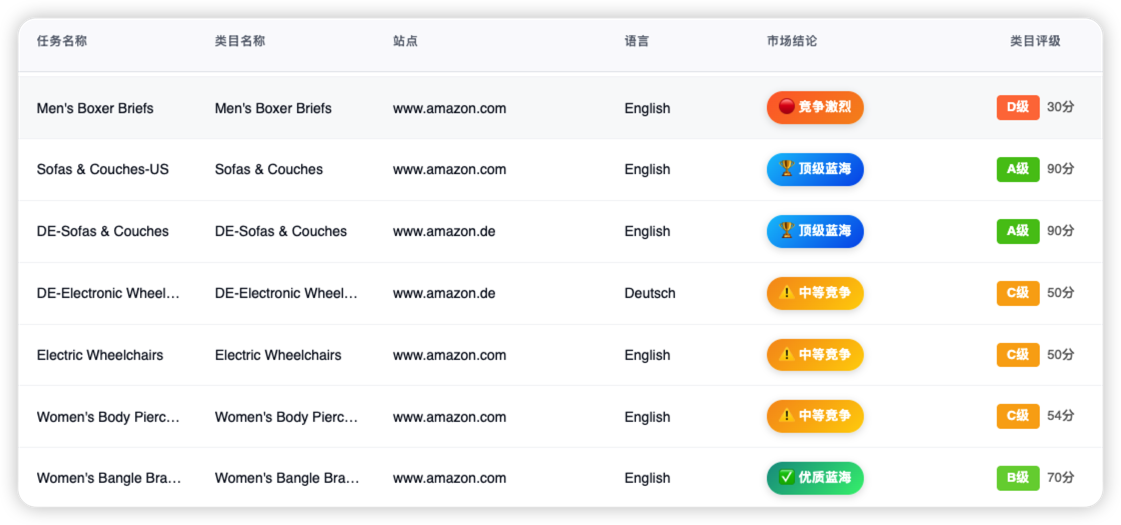Viewport: 1121px width, 525px height.
Task: Click the 语言 column header
Action: pyautogui.click(x=637, y=41)
